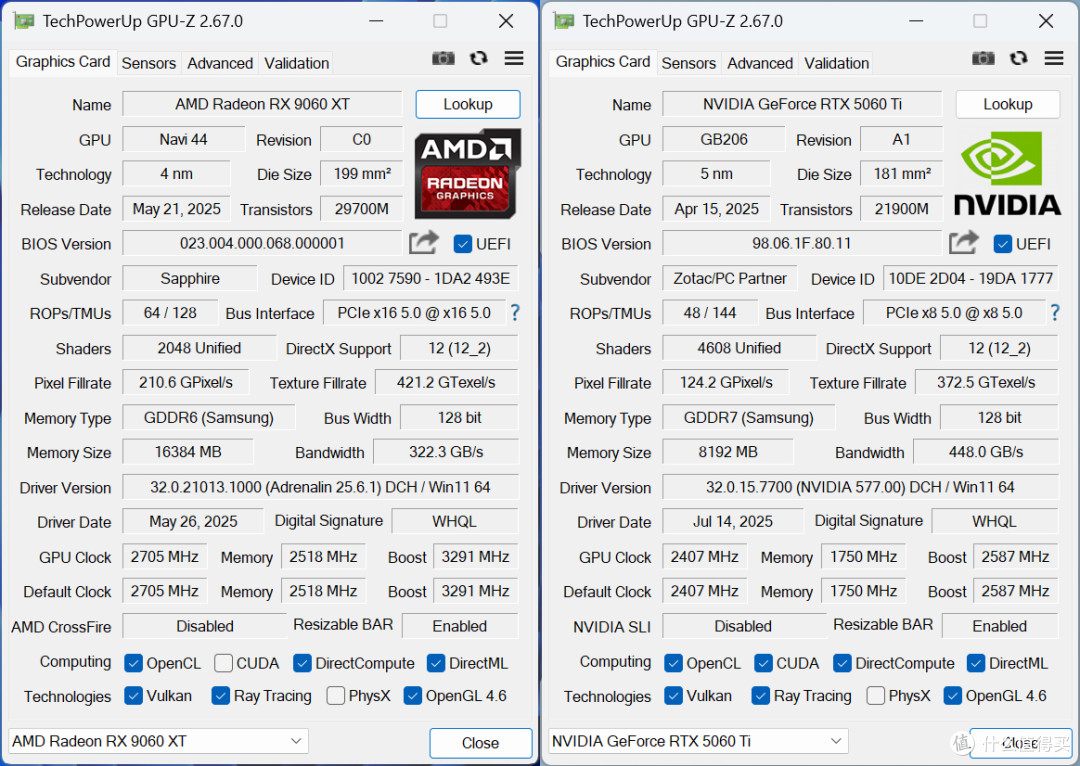Click the GPU-Z title bar icon in NVIDIA window
The image size is (1080, 766).
coord(564,21)
